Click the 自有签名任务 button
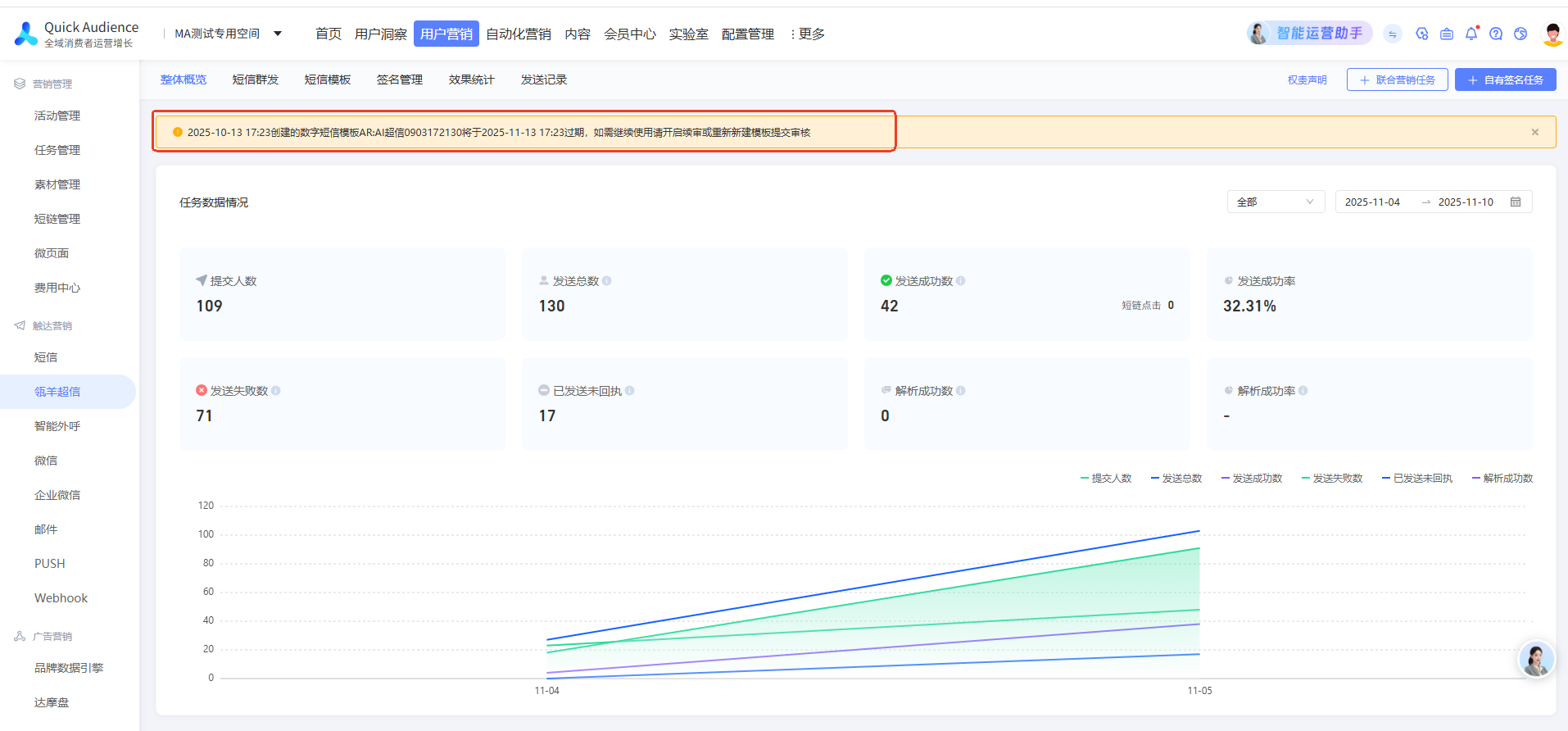The image size is (1568, 731). pos(1505,79)
